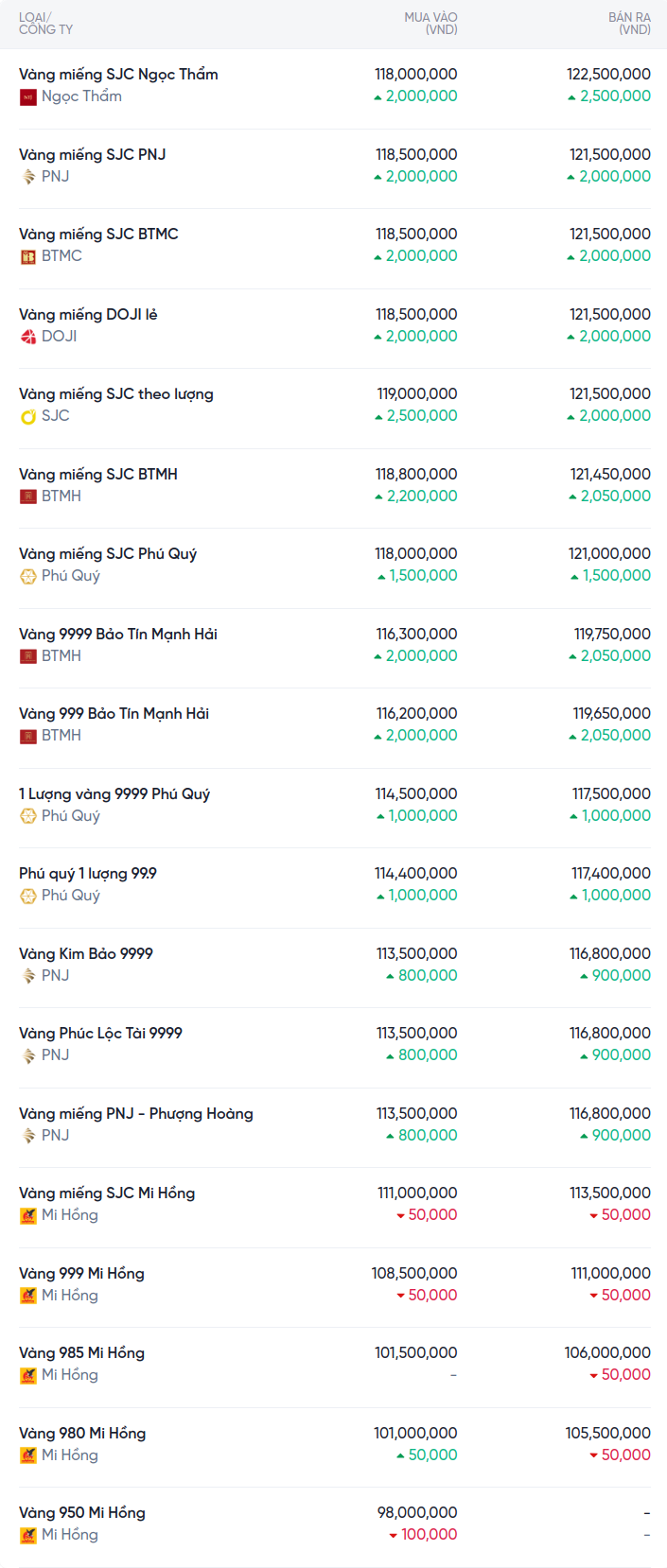This screenshot has width=667, height=1568.
Task: Click the Ngọc Thẩm company logo icon
Action: [x=28, y=96]
